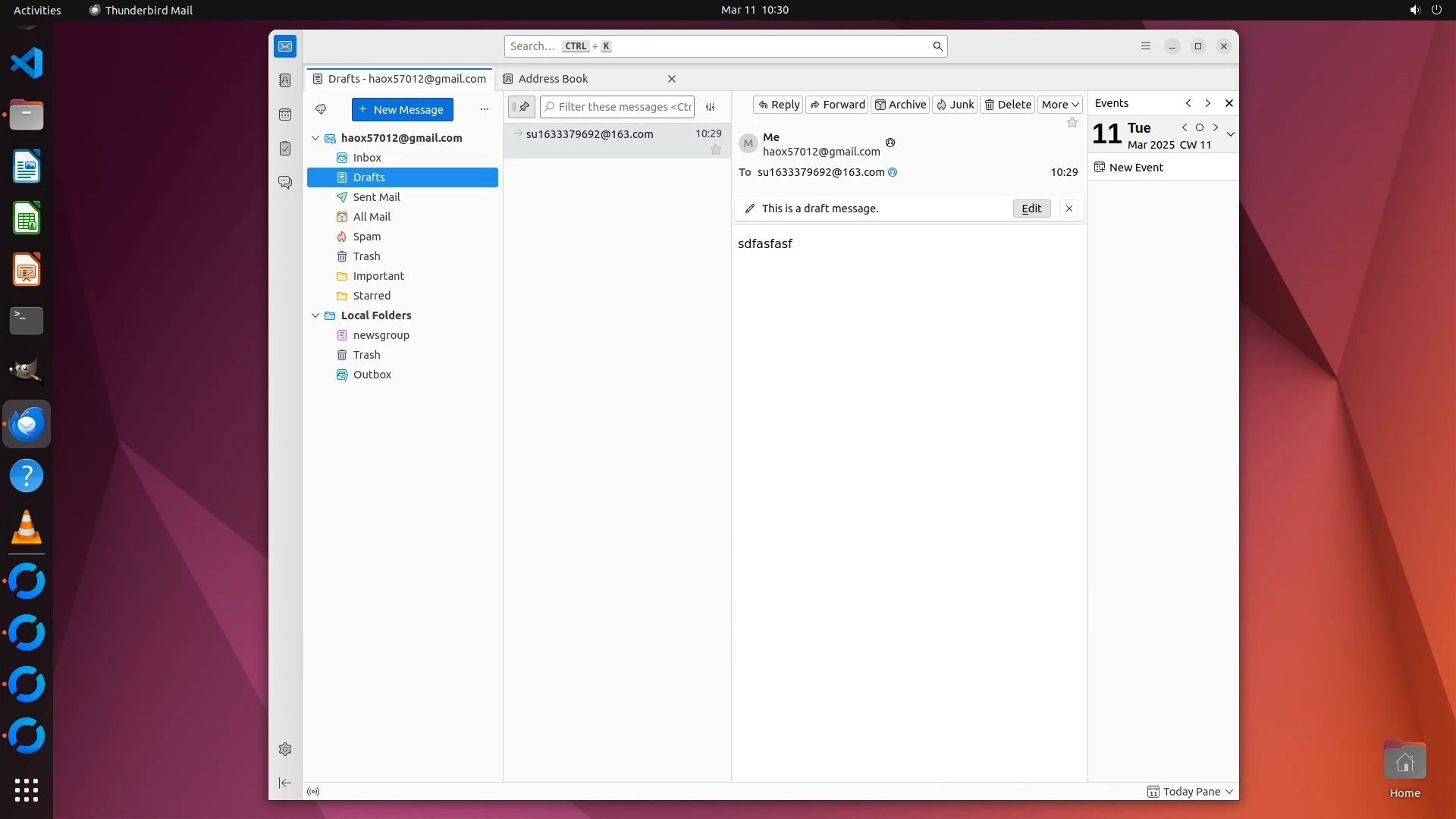Toggle star on the draft message row

click(x=715, y=150)
